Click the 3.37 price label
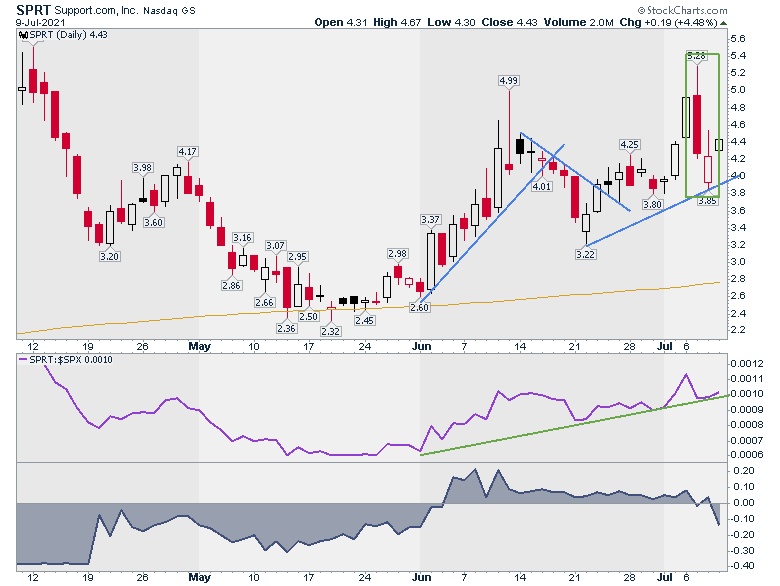Viewport: 780px width, 586px height. click(x=430, y=219)
